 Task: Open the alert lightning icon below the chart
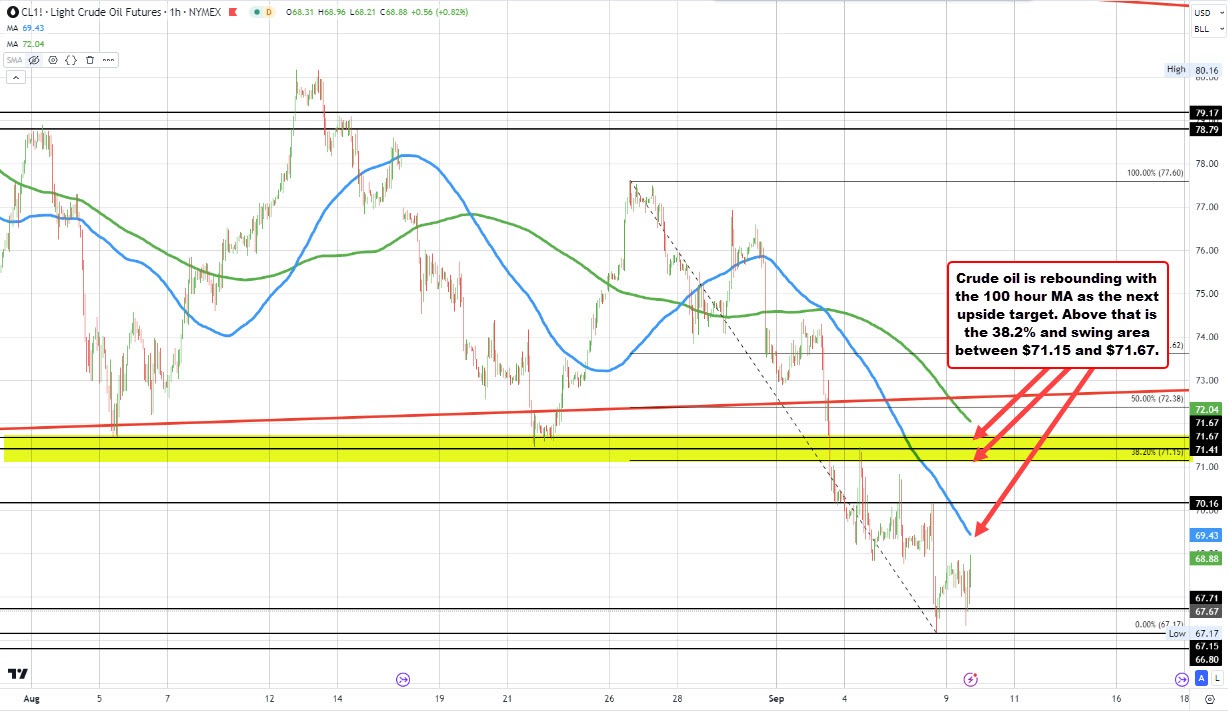(x=970, y=678)
